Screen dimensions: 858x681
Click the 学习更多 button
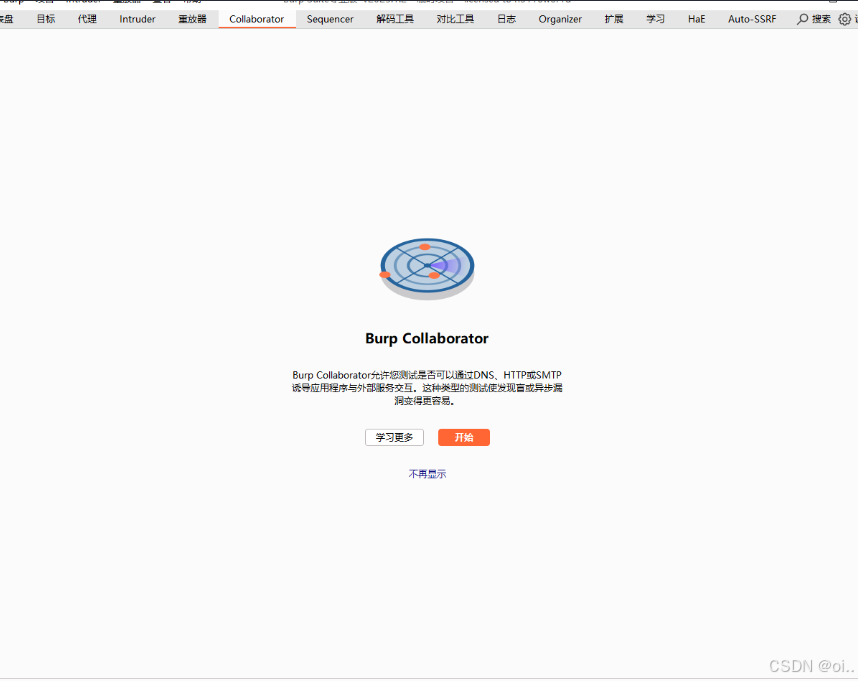395,438
